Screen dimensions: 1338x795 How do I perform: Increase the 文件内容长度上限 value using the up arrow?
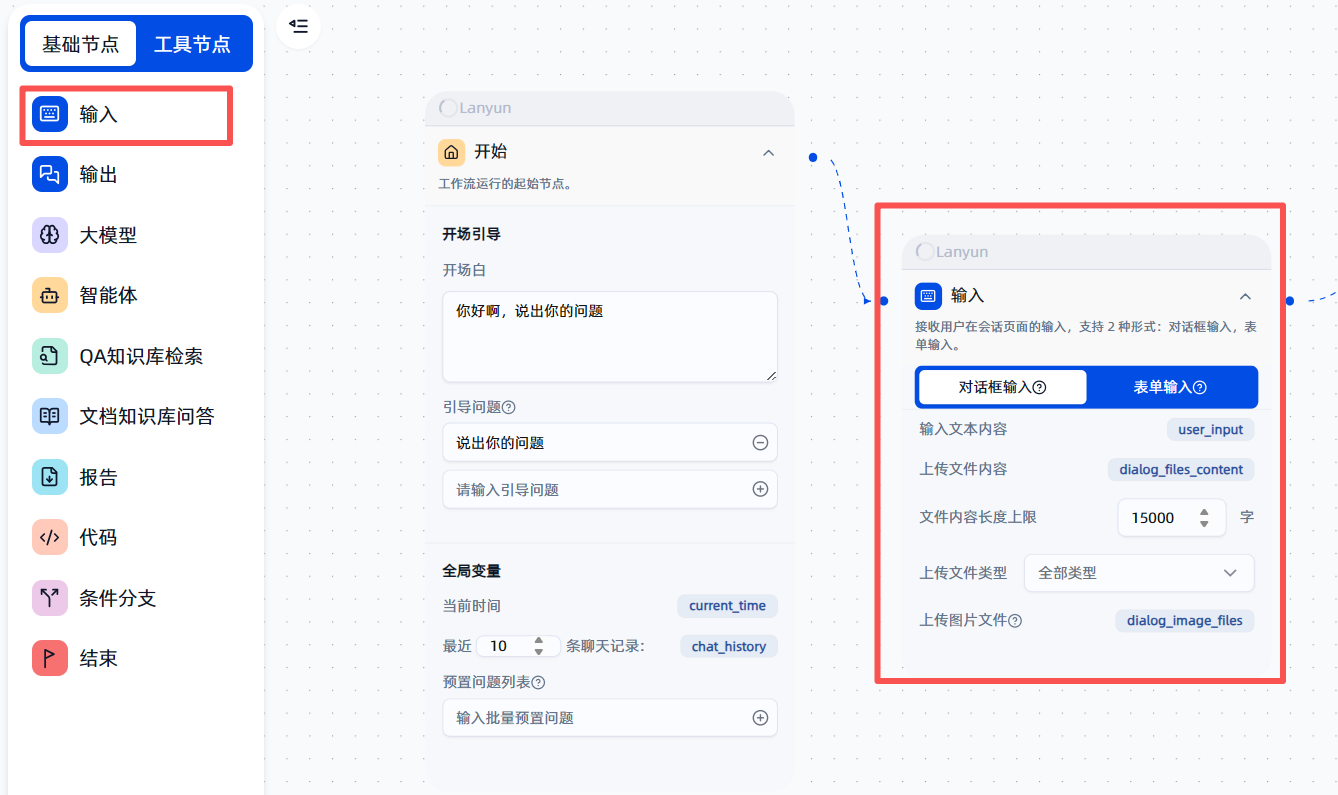point(1204,512)
